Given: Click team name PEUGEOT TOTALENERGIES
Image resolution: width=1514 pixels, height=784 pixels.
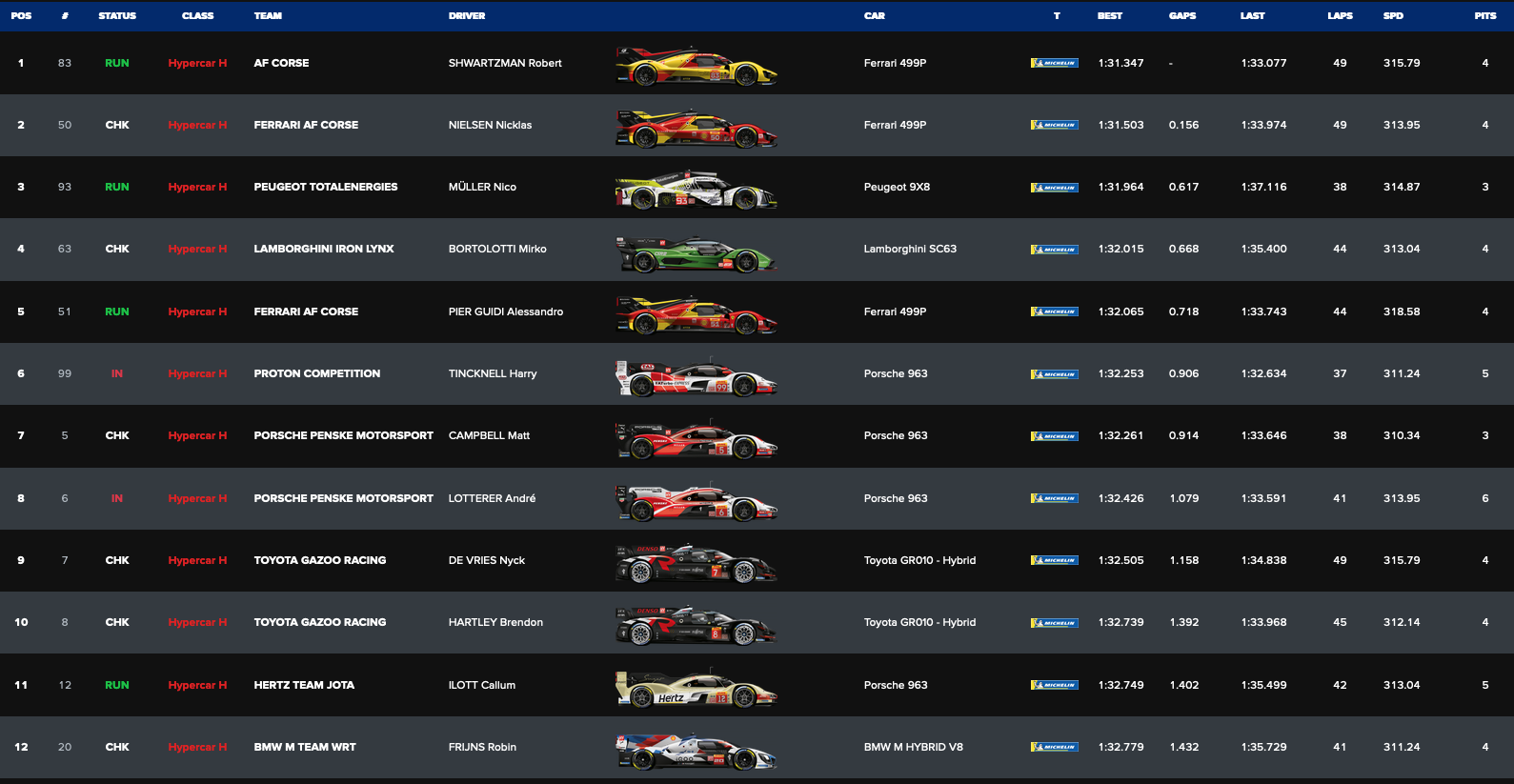Looking at the screenshot, I should coord(326,187).
